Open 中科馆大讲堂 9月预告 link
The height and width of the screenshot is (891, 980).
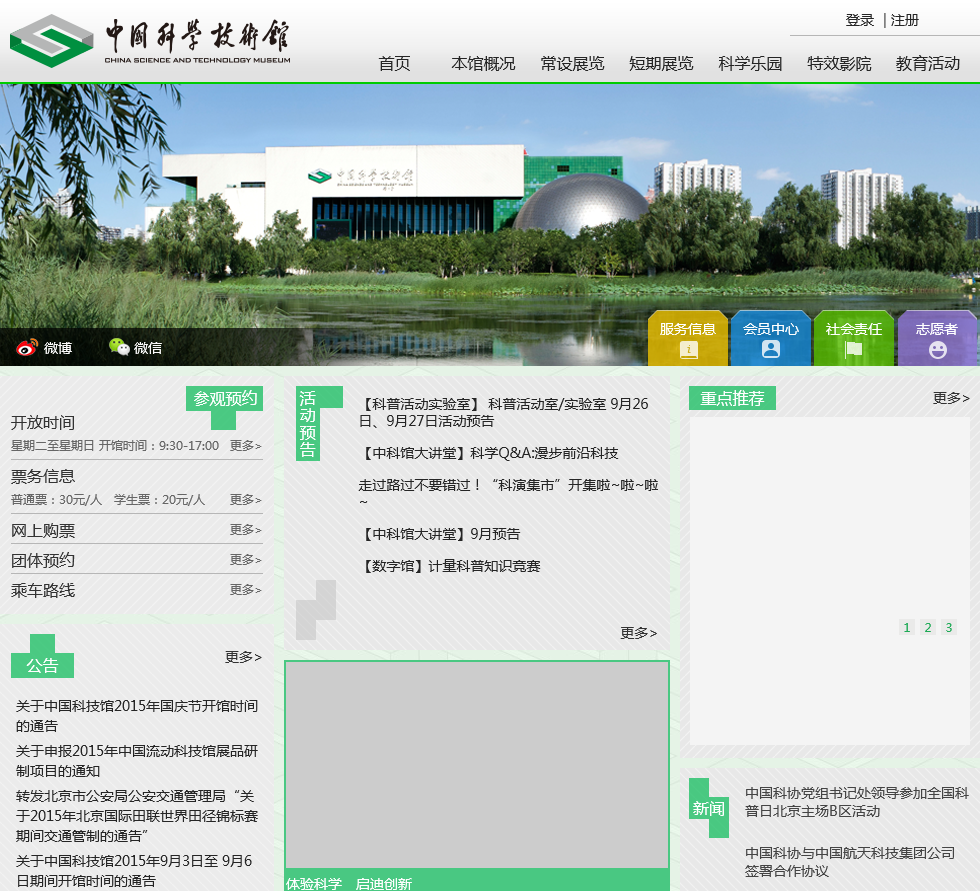tap(439, 534)
